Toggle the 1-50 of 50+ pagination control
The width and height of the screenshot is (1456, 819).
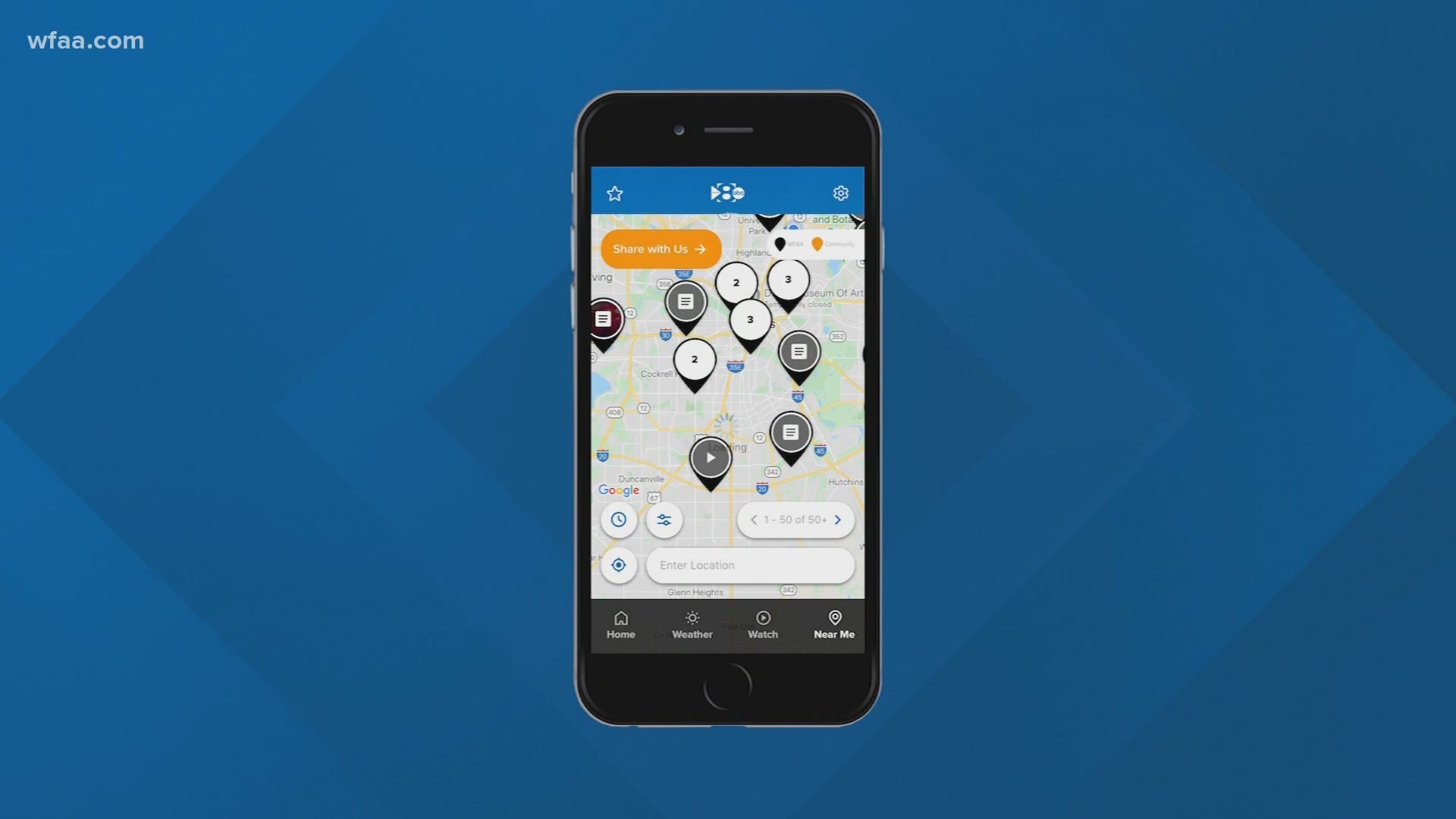pos(795,519)
